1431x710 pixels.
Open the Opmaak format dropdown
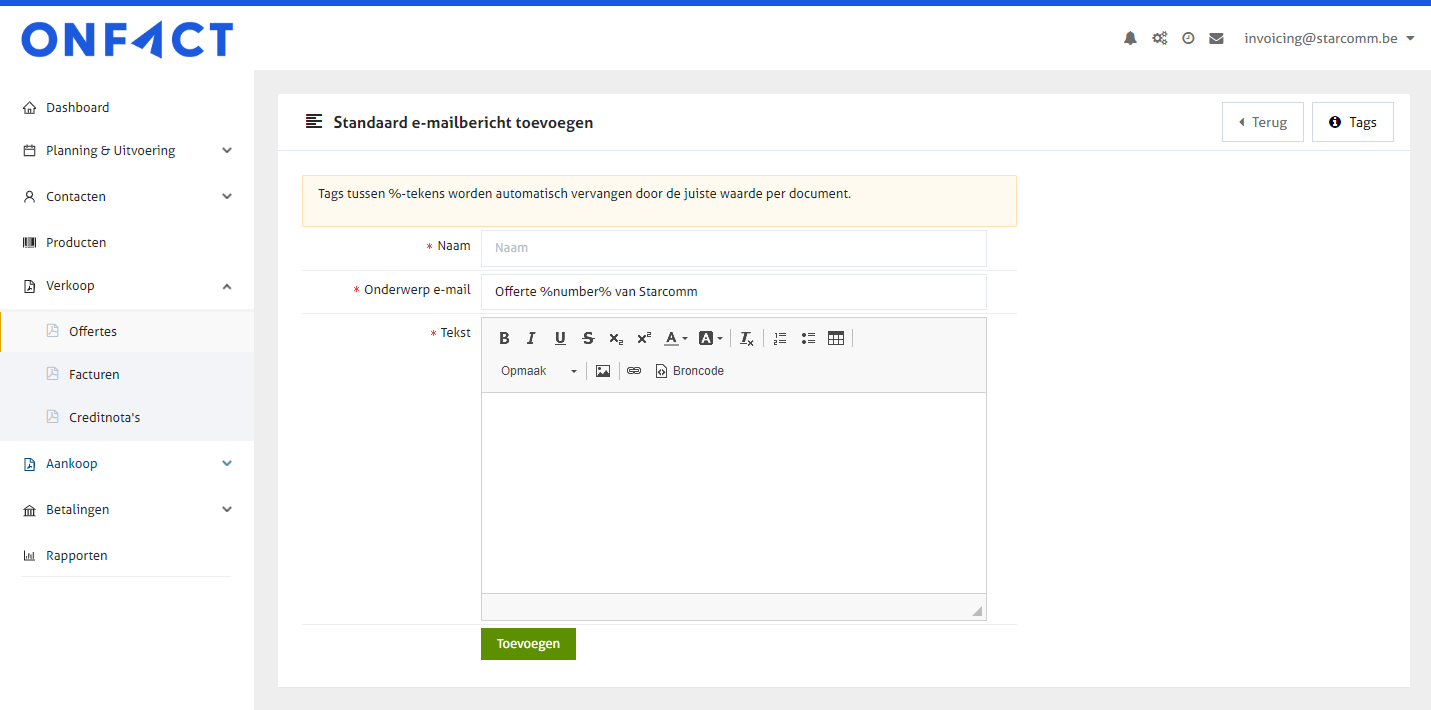[539, 371]
